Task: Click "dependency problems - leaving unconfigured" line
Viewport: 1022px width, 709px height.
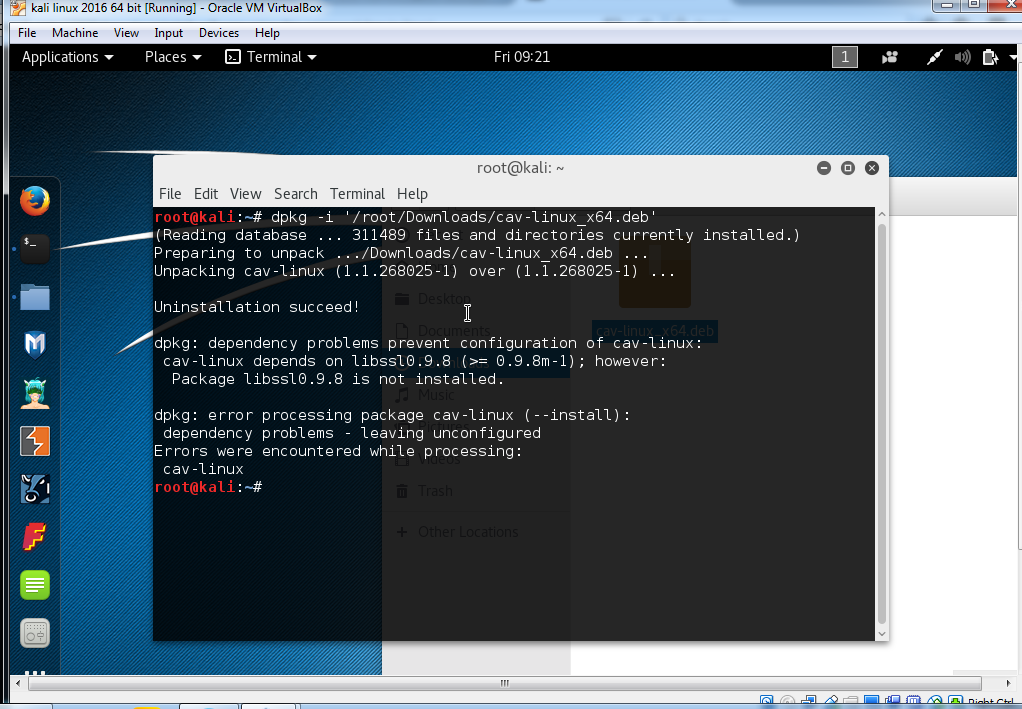Action: coord(352,433)
